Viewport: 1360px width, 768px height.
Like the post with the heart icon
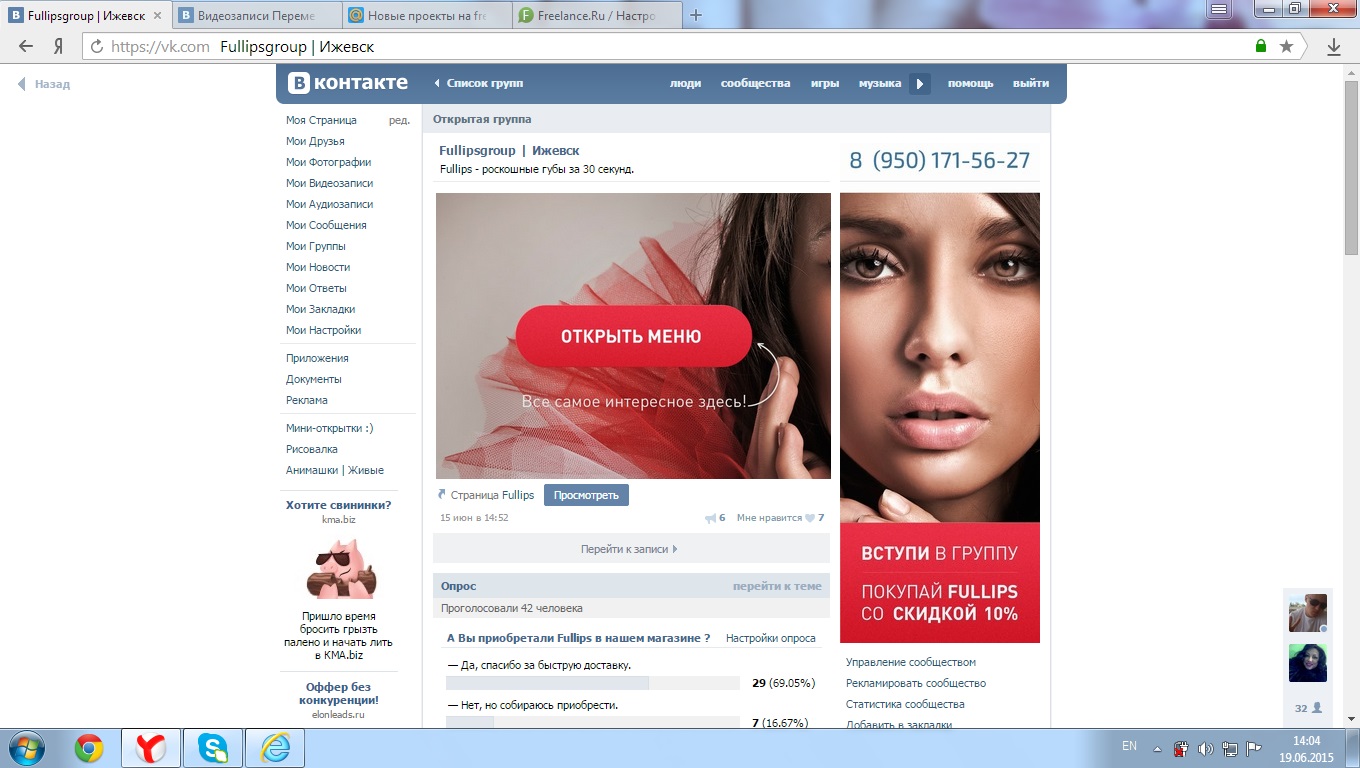[810, 518]
